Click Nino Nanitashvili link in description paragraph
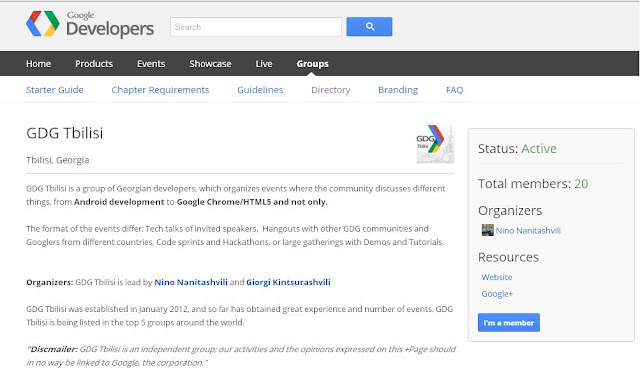The image size is (640, 379). (x=191, y=282)
